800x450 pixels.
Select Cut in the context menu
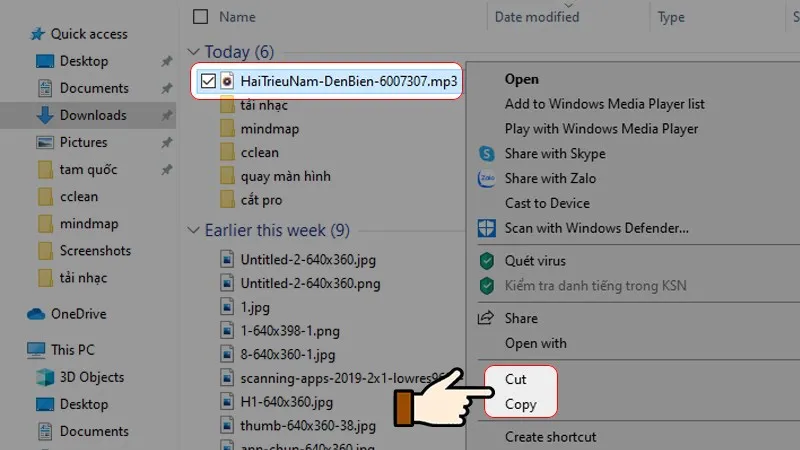pyautogui.click(x=515, y=379)
